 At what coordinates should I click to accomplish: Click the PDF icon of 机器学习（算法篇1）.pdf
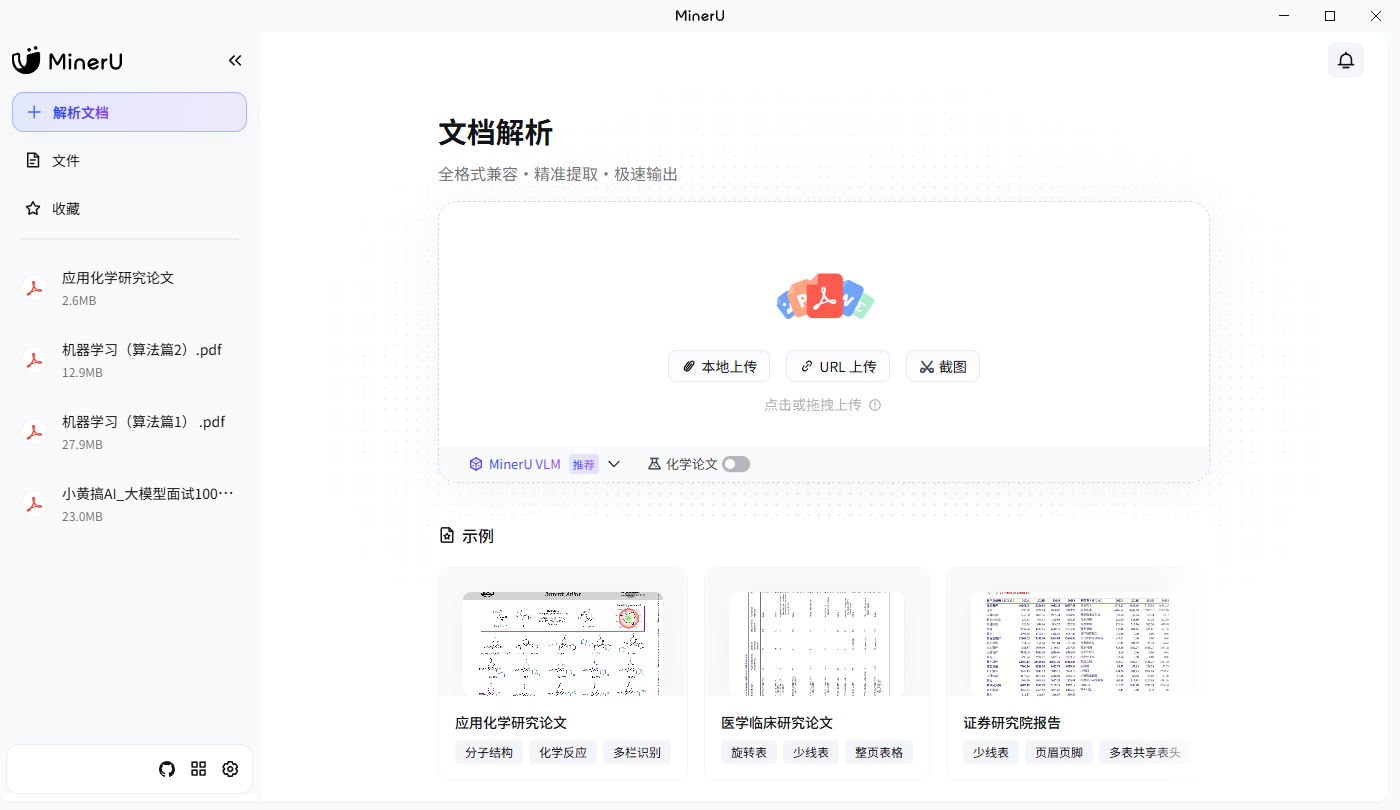click(34, 432)
